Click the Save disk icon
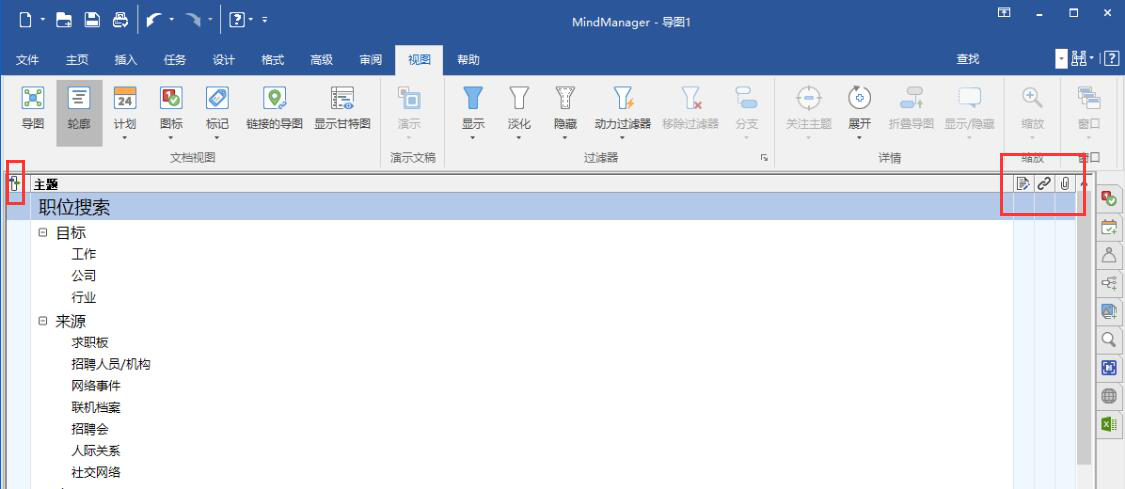 93,20
